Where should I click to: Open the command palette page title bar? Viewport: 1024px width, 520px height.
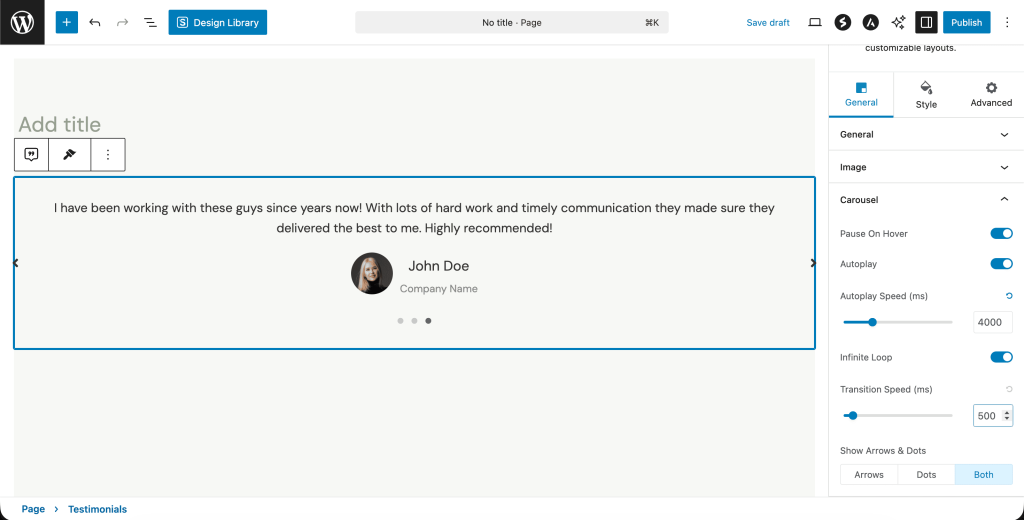pyautogui.click(x=511, y=22)
